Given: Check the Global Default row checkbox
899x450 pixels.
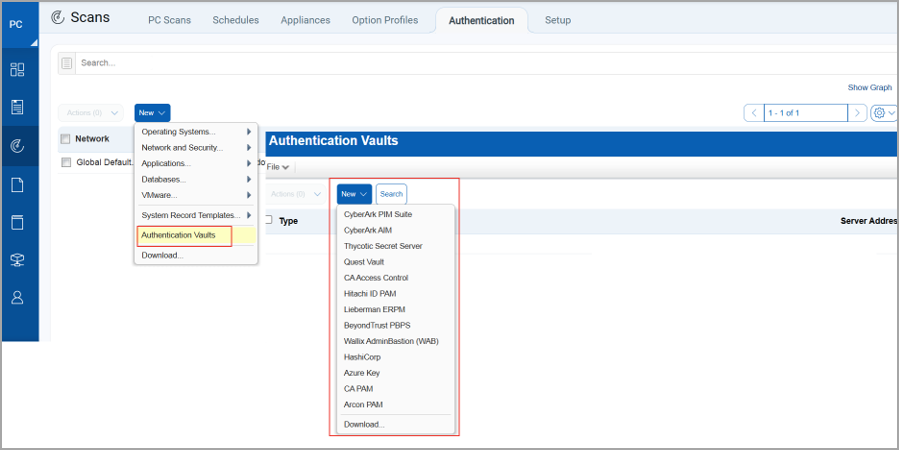Looking at the screenshot, I should pyautogui.click(x=66, y=162).
